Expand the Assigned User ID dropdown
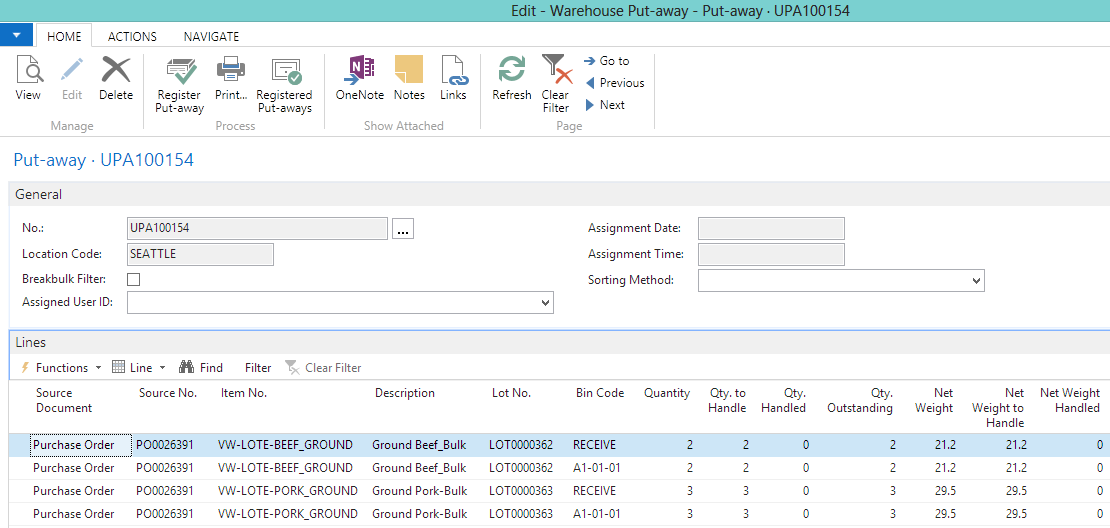 coord(545,302)
